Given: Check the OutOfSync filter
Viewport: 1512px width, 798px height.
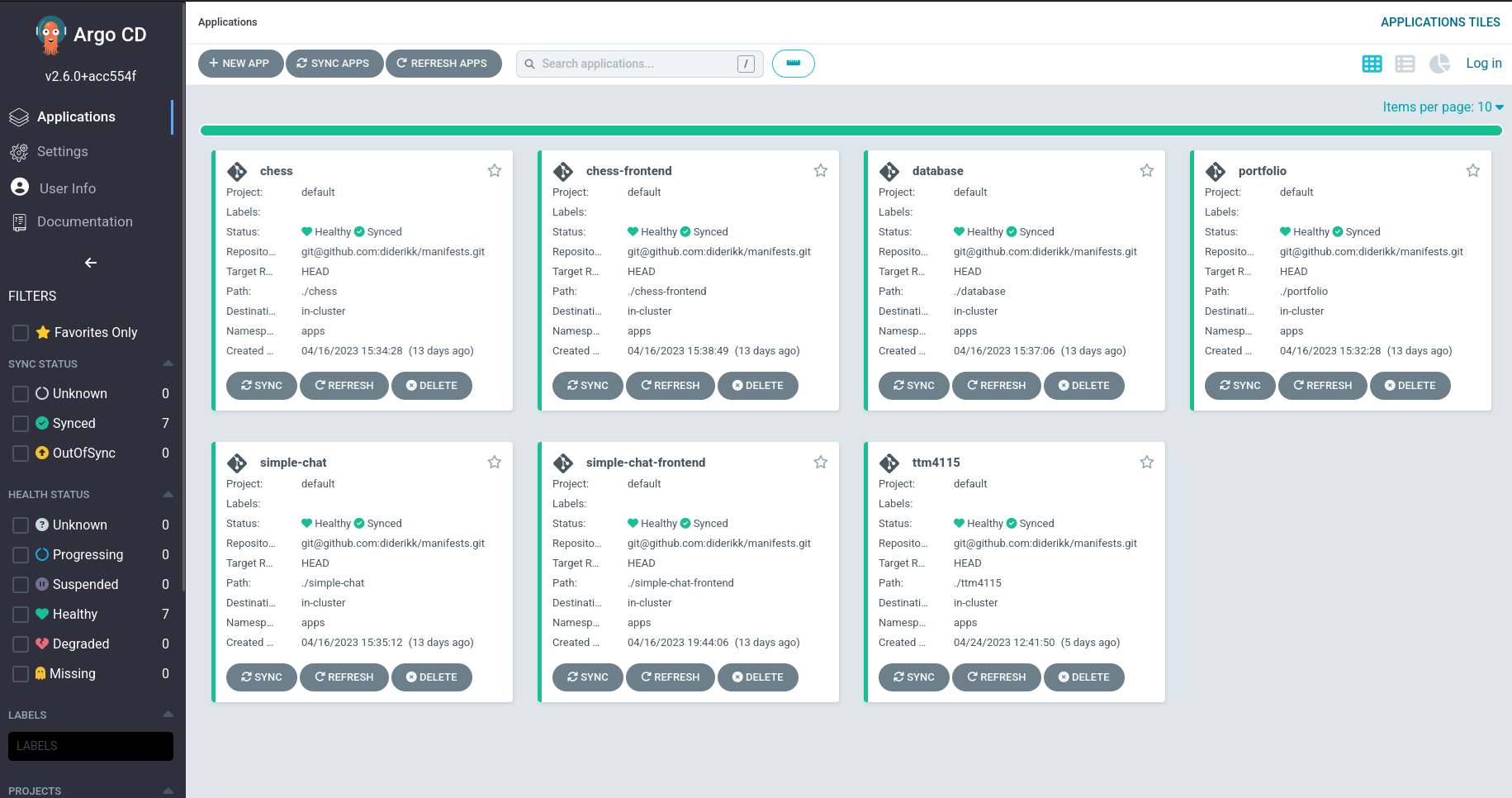Looking at the screenshot, I should pyautogui.click(x=21, y=454).
